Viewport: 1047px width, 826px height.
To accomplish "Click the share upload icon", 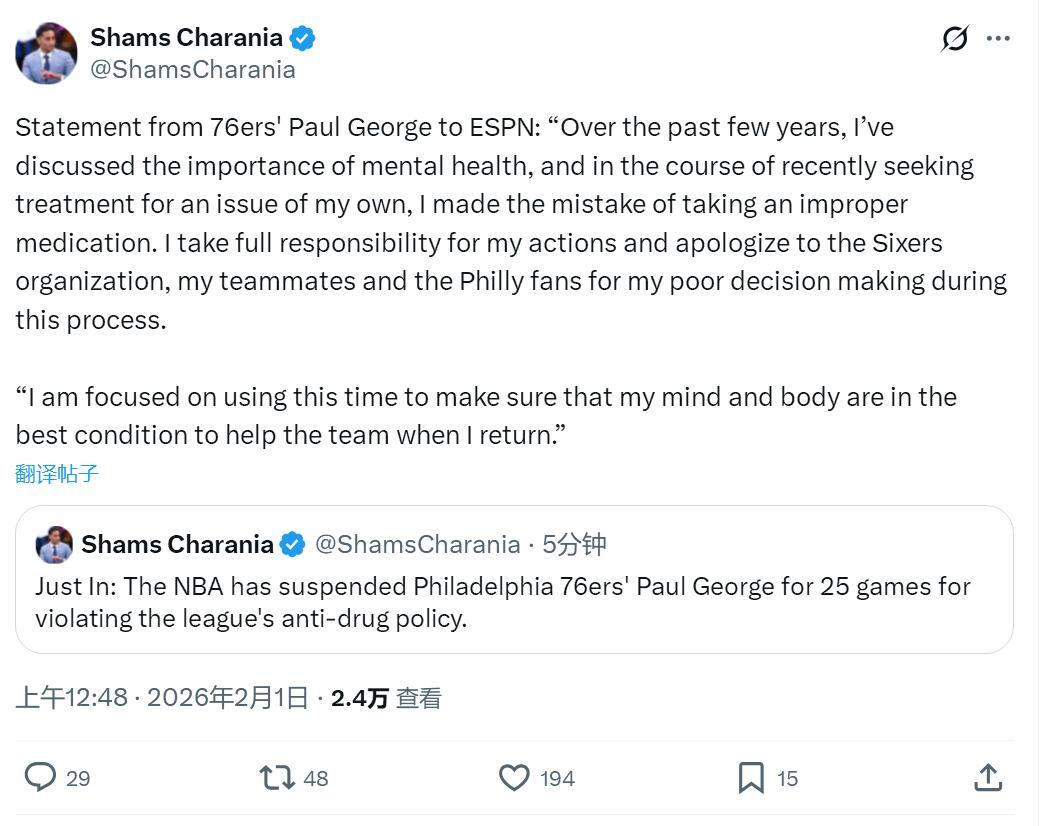I will click(987, 777).
